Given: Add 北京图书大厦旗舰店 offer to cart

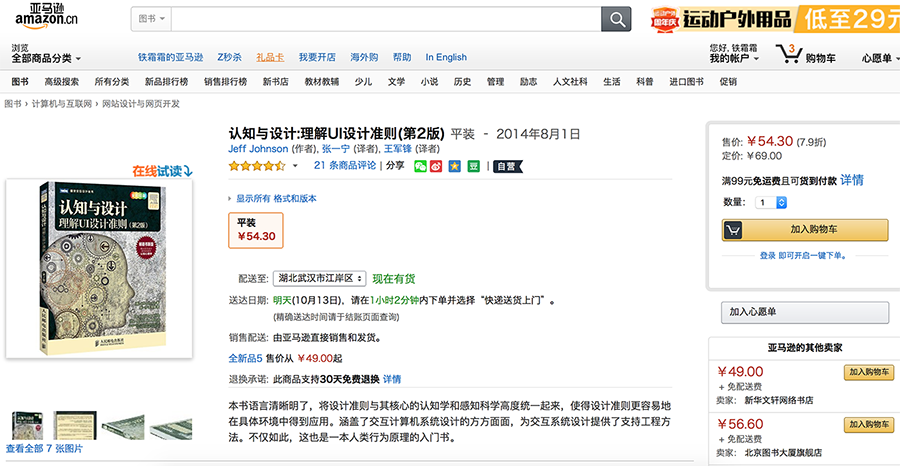Looking at the screenshot, I should (868, 425).
